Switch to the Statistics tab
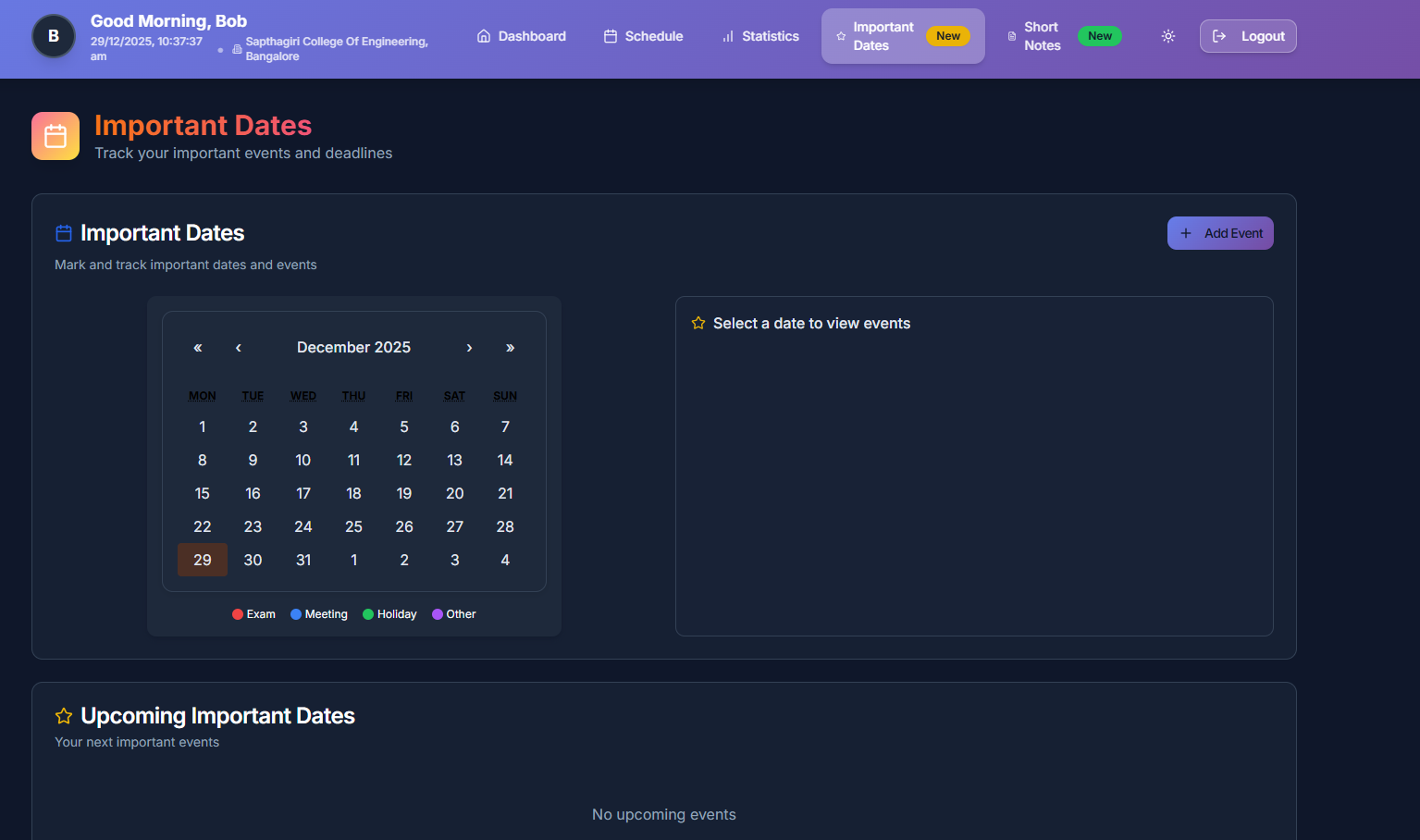 click(759, 36)
